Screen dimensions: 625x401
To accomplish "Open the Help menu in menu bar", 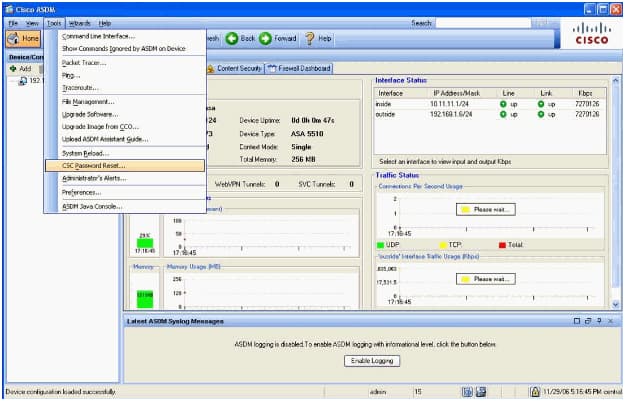I will (105, 24).
